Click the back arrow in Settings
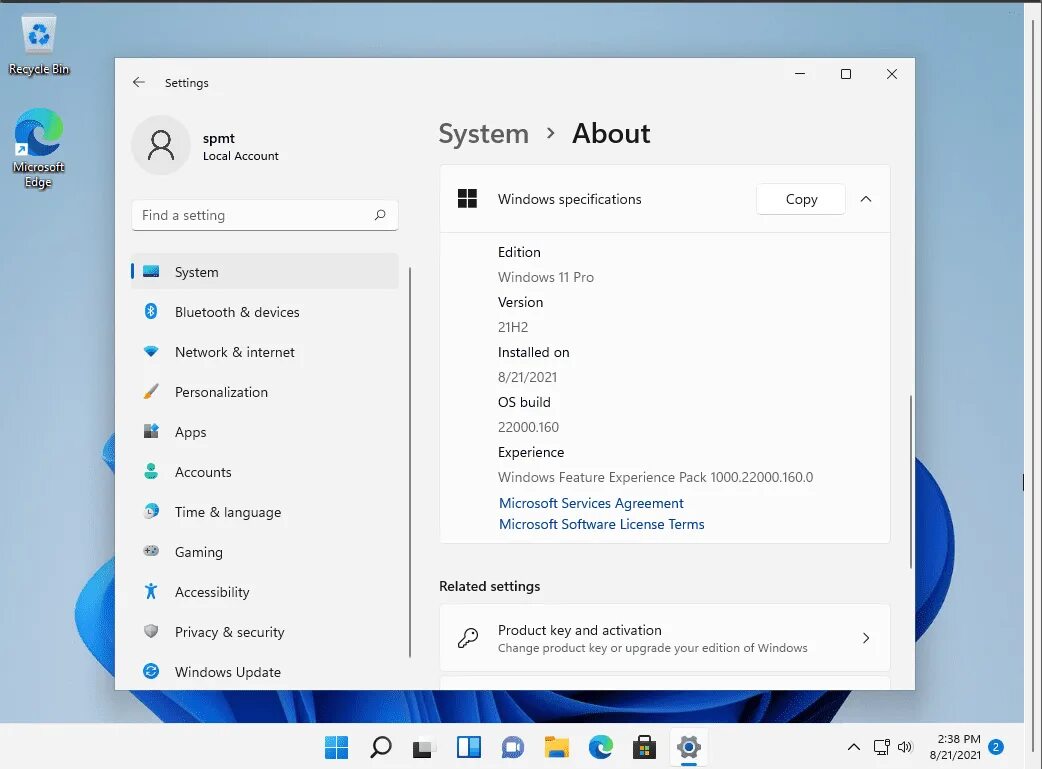The height and width of the screenshot is (769, 1042). (139, 82)
